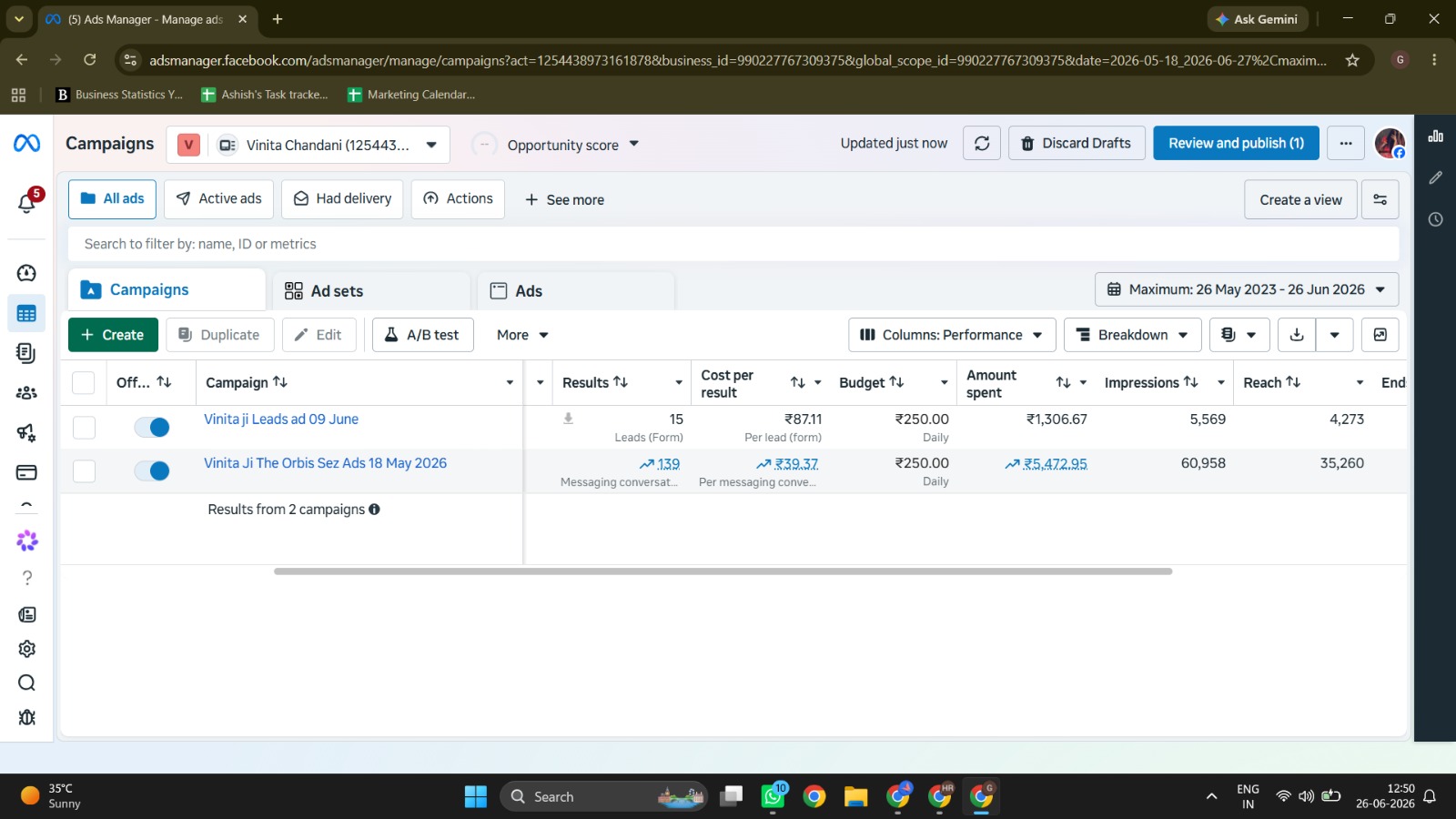The width and height of the screenshot is (1456, 819).
Task: Open the export options dropdown arrow
Action: 1334,335
